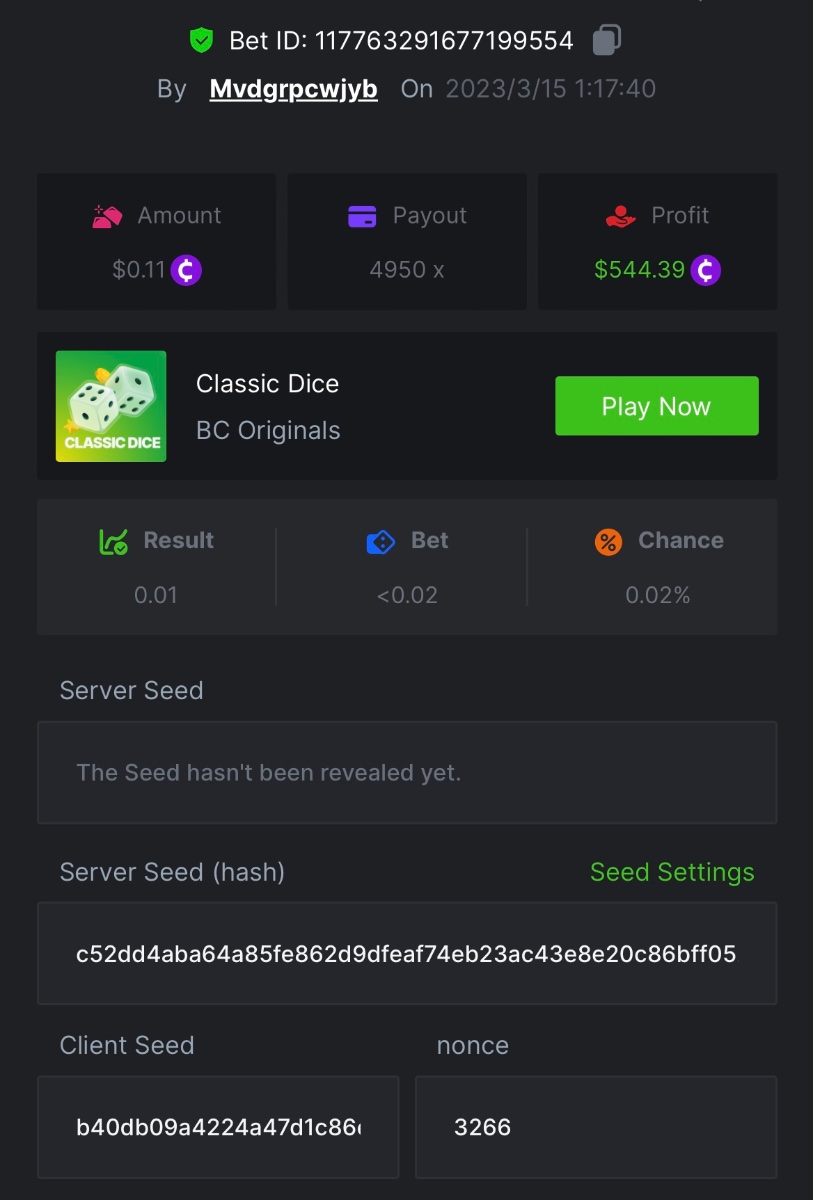Click the purple Payout card icon
The height and width of the screenshot is (1200, 813).
coord(362,216)
